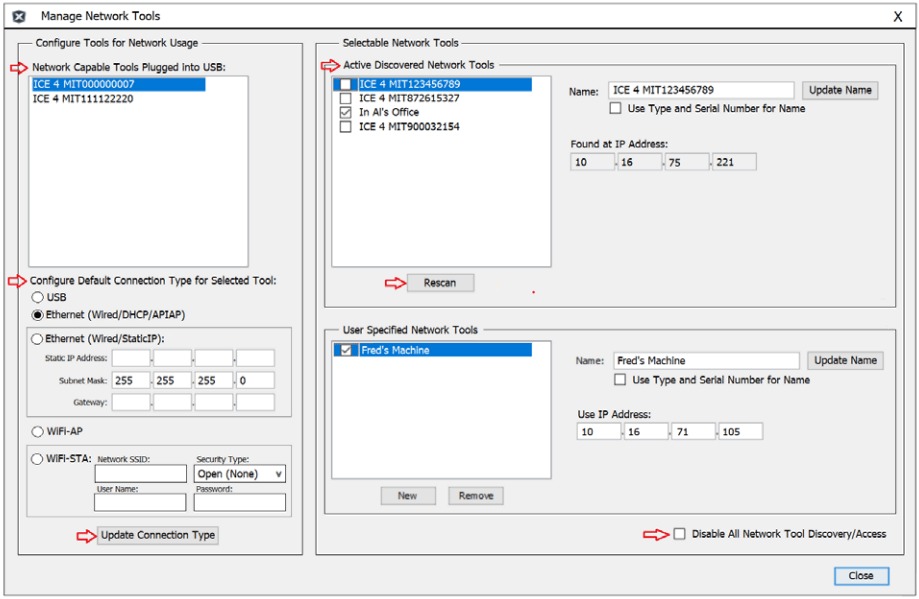Close dialog with the X in title bar
919x599 pixels.
coord(897,16)
